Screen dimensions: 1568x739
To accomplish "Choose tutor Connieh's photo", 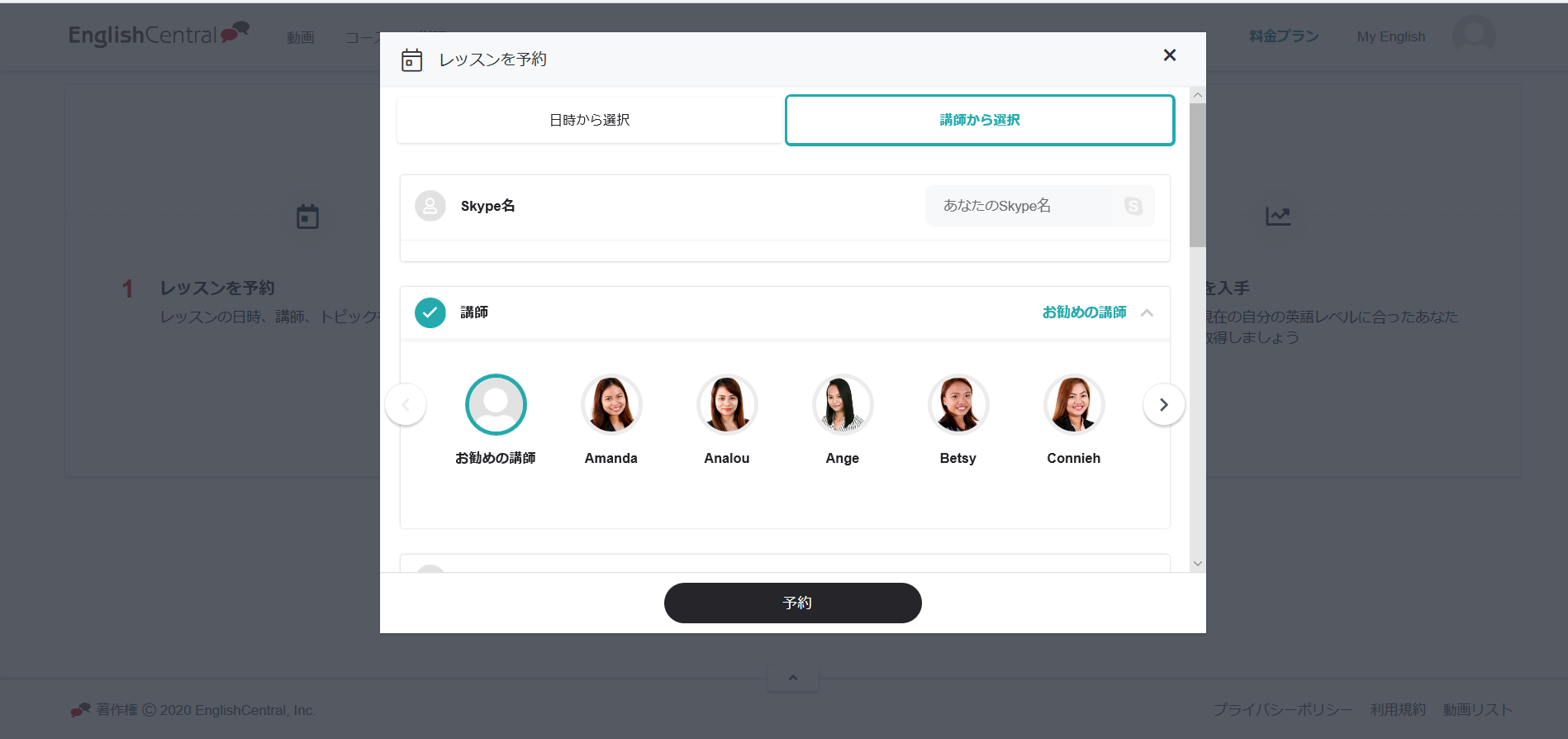I will click(x=1074, y=405).
